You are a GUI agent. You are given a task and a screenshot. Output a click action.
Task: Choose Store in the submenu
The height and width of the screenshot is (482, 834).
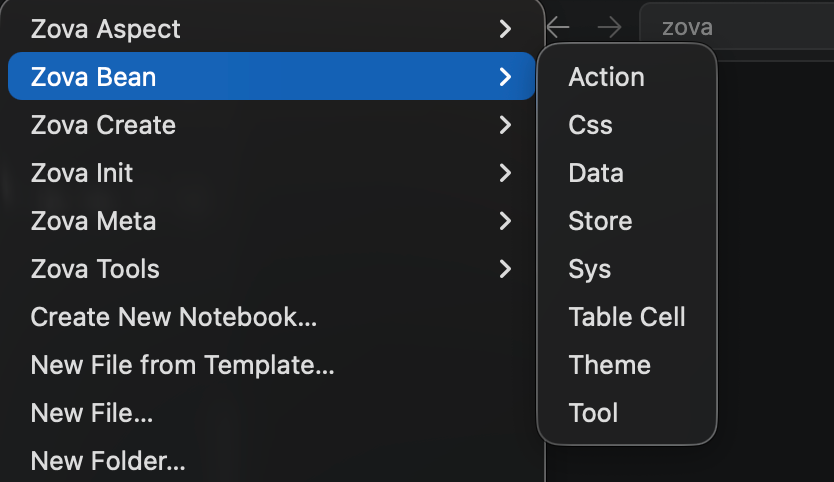pos(600,221)
